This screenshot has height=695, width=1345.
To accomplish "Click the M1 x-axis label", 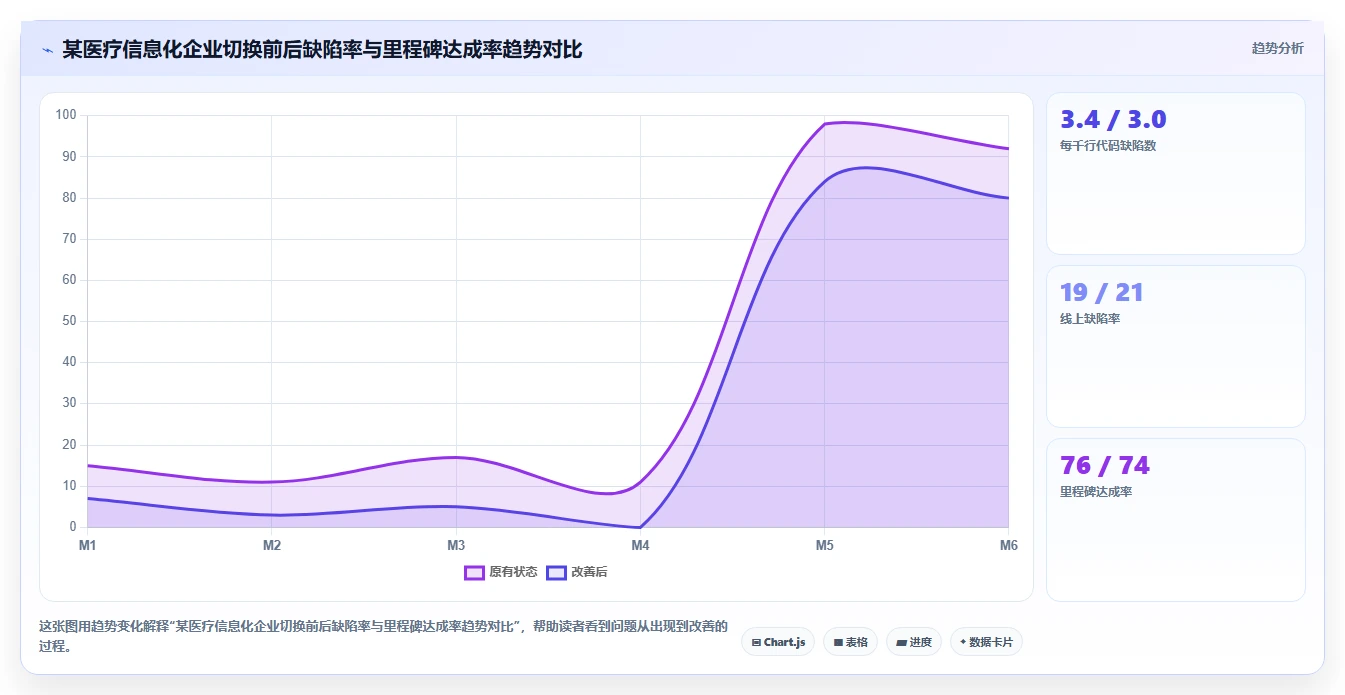I will [88, 545].
